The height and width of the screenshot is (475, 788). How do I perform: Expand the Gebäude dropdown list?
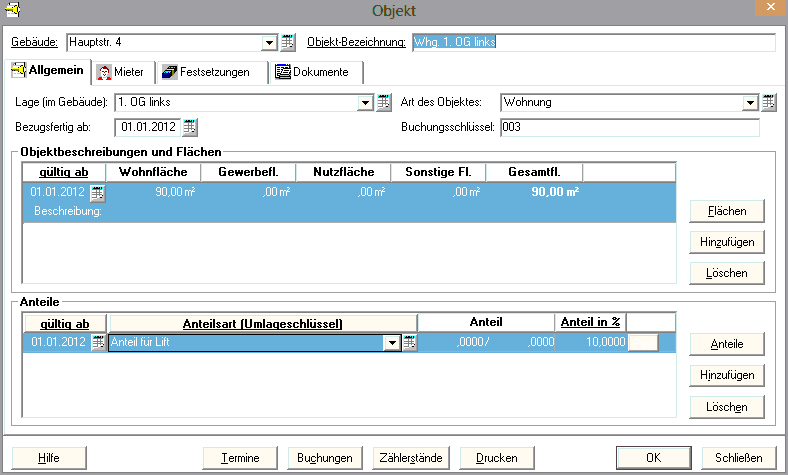pos(269,43)
